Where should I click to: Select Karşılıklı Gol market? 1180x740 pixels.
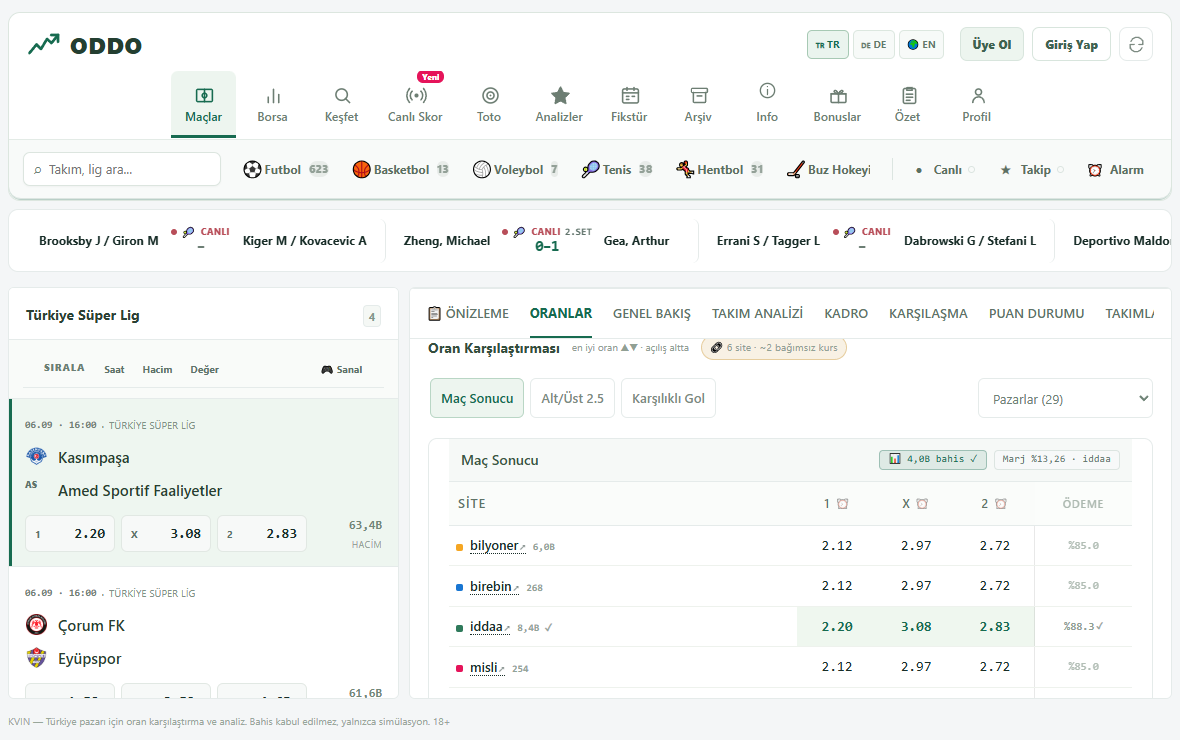pyautogui.click(x=668, y=398)
